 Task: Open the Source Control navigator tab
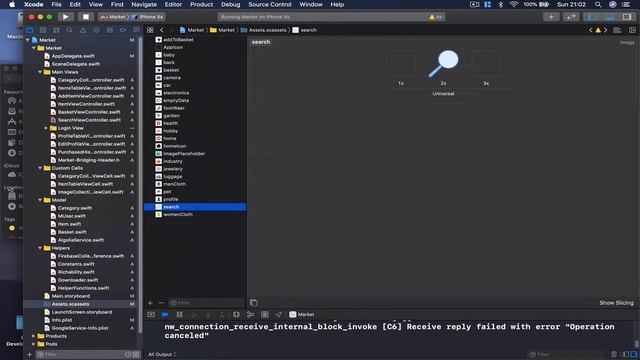point(43,30)
